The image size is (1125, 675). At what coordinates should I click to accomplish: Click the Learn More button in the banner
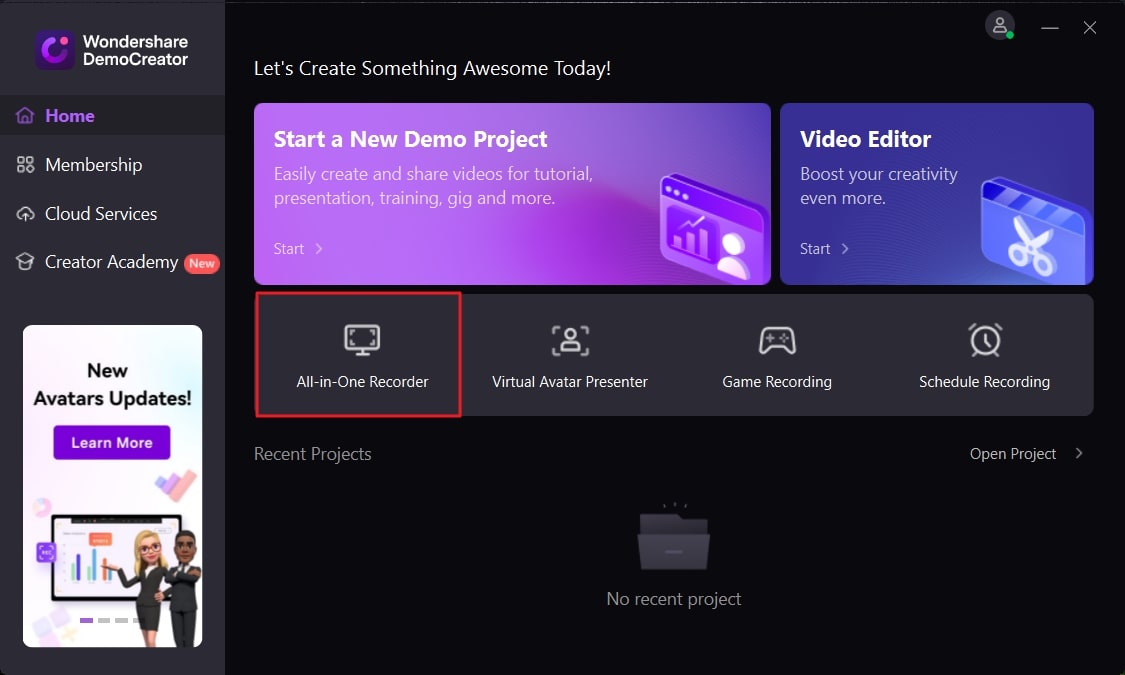pyautogui.click(x=112, y=443)
